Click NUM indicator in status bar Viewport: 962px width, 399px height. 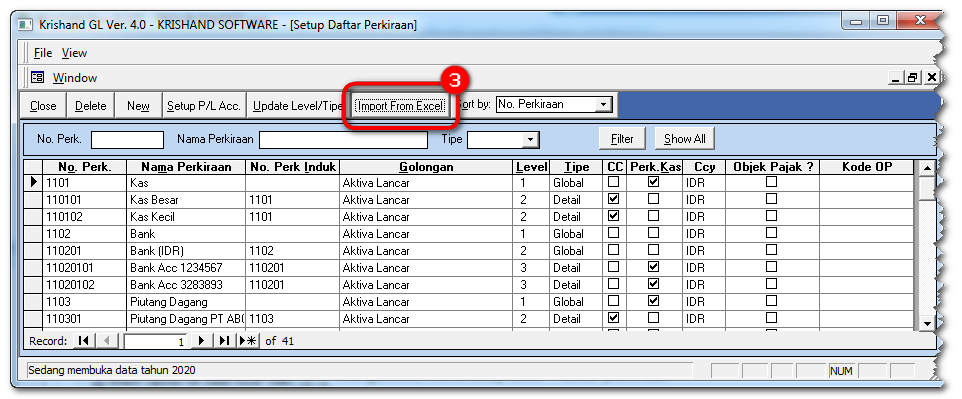click(x=841, y=371)
